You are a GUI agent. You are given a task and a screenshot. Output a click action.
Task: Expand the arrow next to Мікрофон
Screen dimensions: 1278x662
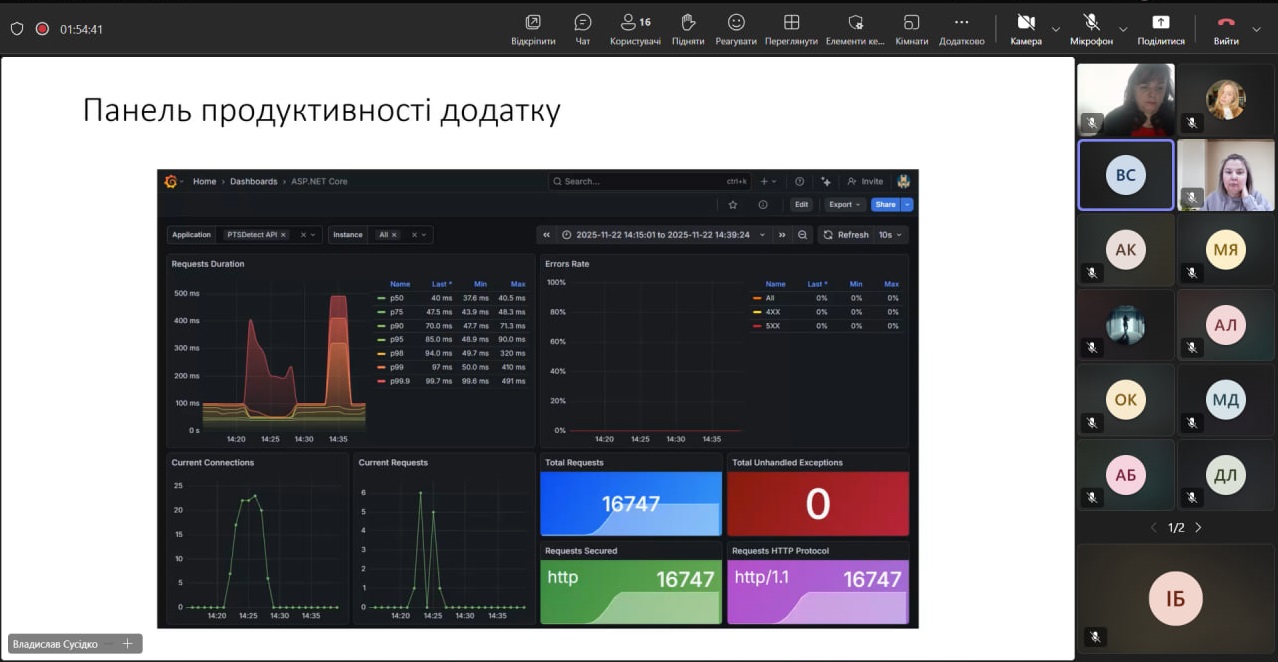point(1123,29)
